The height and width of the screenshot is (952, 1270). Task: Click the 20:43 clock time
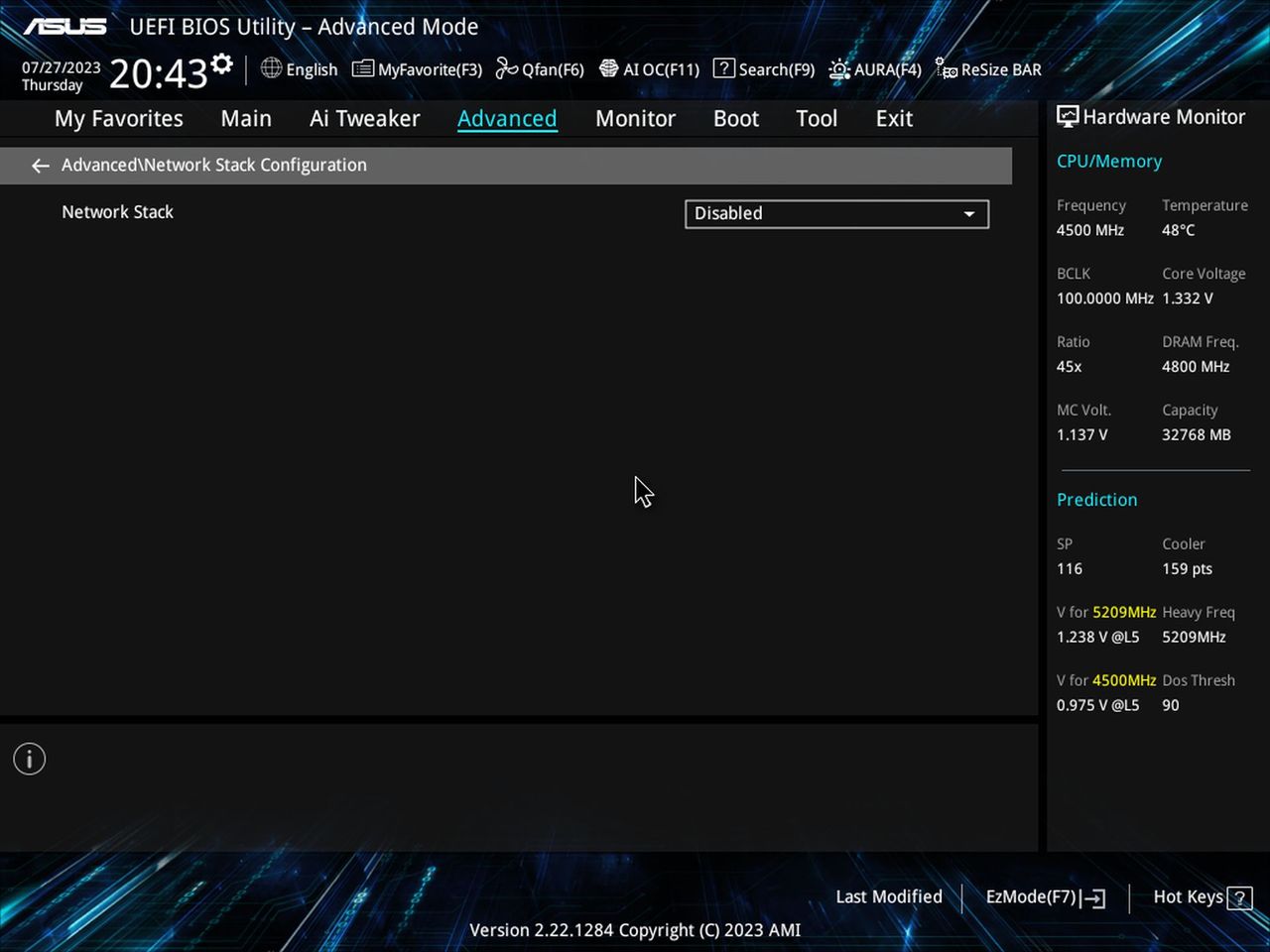click(x=159, y=73)
